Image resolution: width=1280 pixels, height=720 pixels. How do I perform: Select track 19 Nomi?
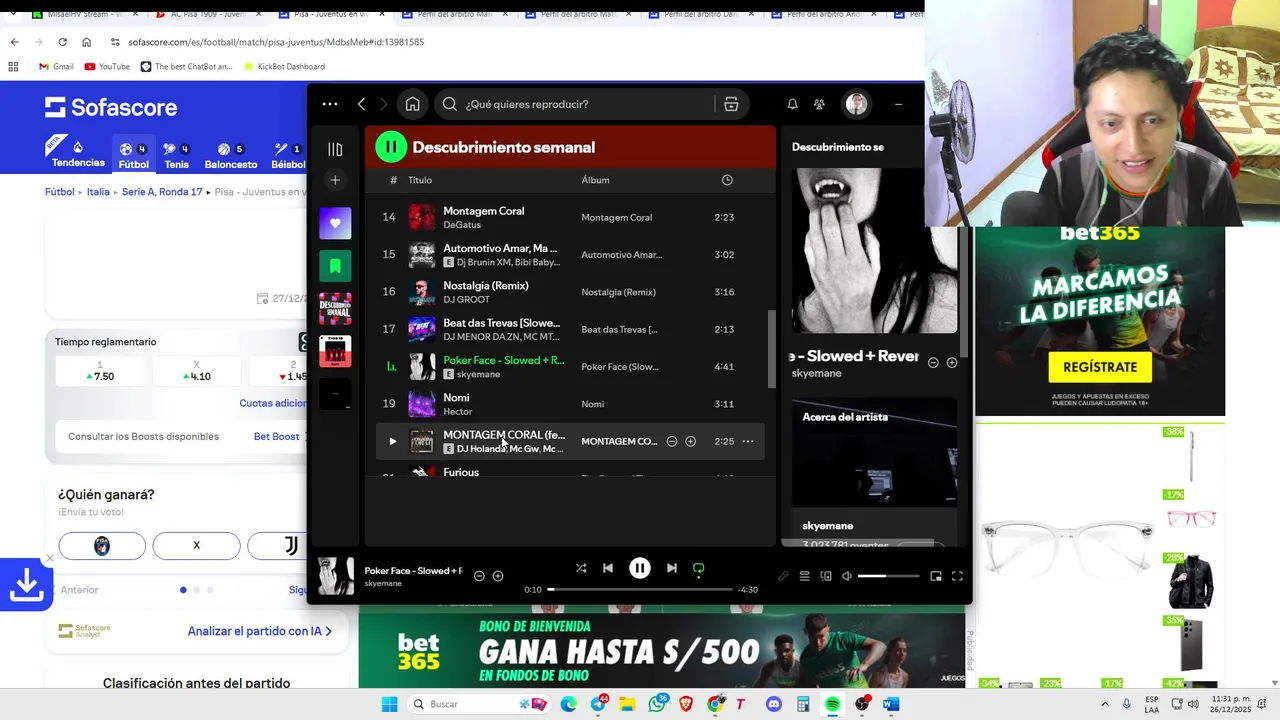(570, 404)
